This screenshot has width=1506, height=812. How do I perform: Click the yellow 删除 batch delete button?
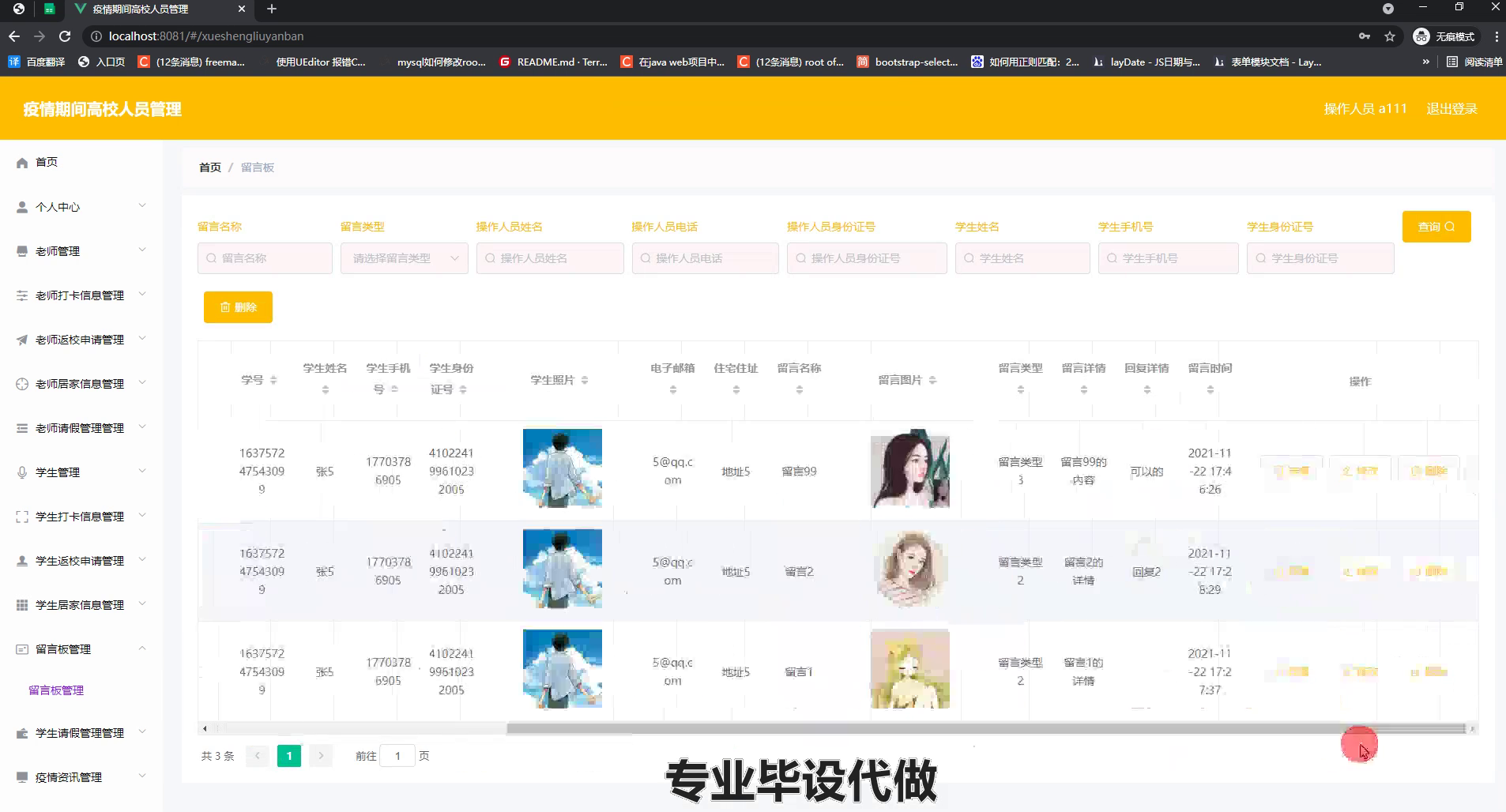238,307
